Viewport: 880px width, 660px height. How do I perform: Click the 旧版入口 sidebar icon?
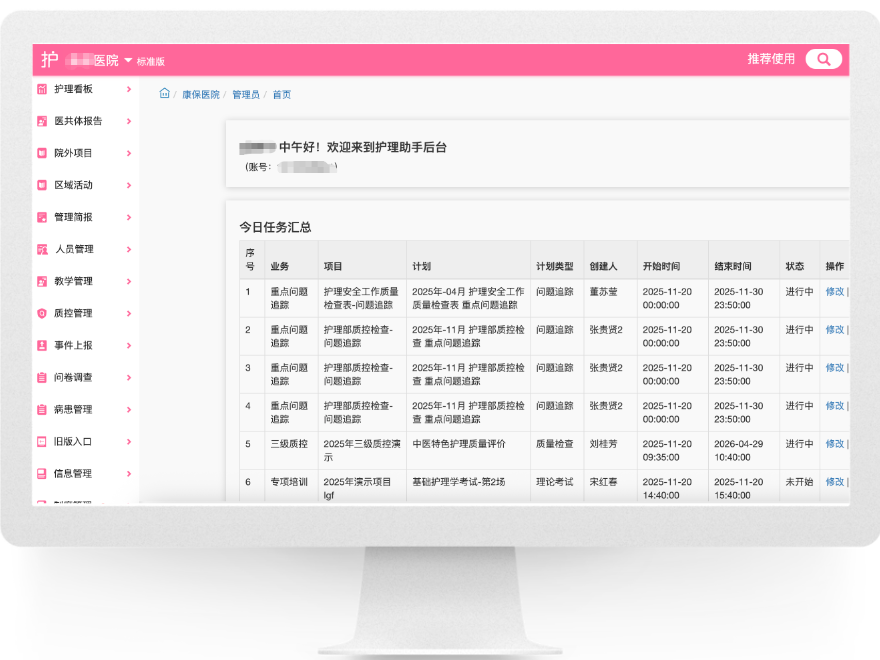pos(42,441)
